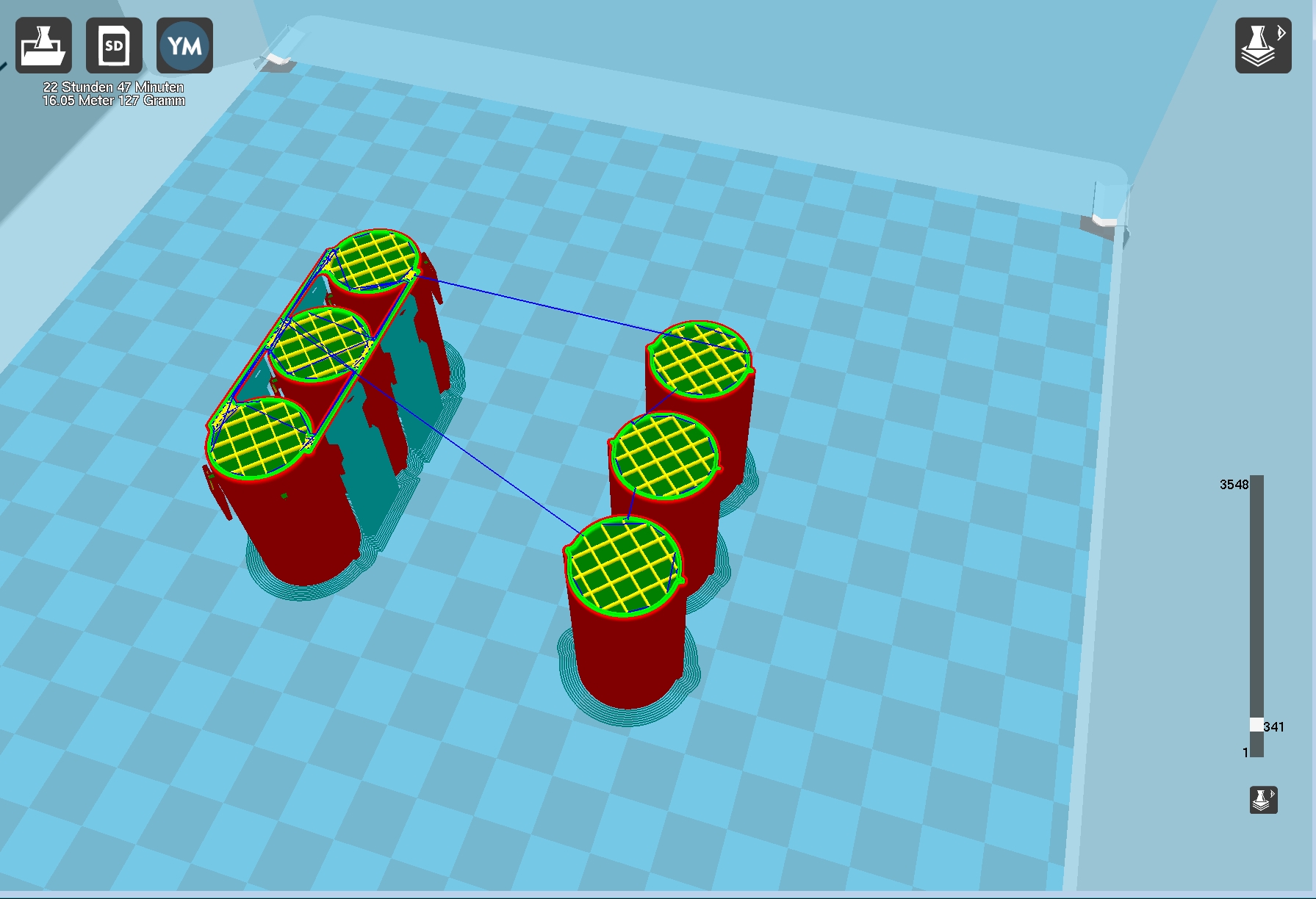Click the small layers icon below slider
This screenshot has width=1316, height=899.
[1264, 800]
